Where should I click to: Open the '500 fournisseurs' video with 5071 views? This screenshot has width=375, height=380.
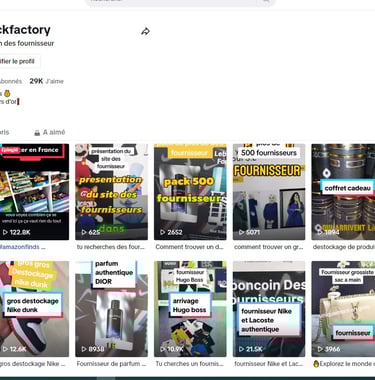coord(269,192)
